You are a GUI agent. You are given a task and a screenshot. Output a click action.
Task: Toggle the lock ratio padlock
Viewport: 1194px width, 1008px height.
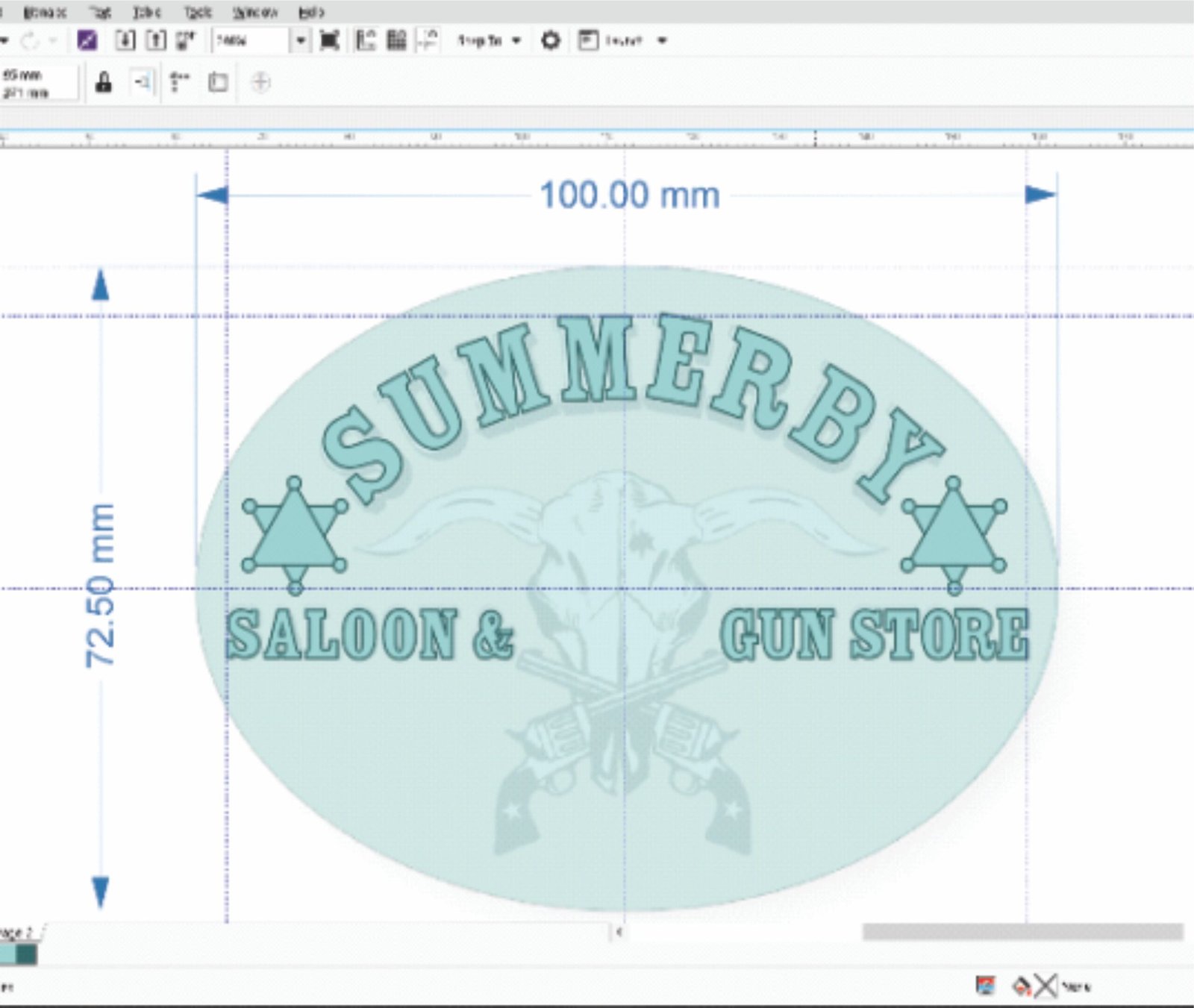tap(104, 82)
